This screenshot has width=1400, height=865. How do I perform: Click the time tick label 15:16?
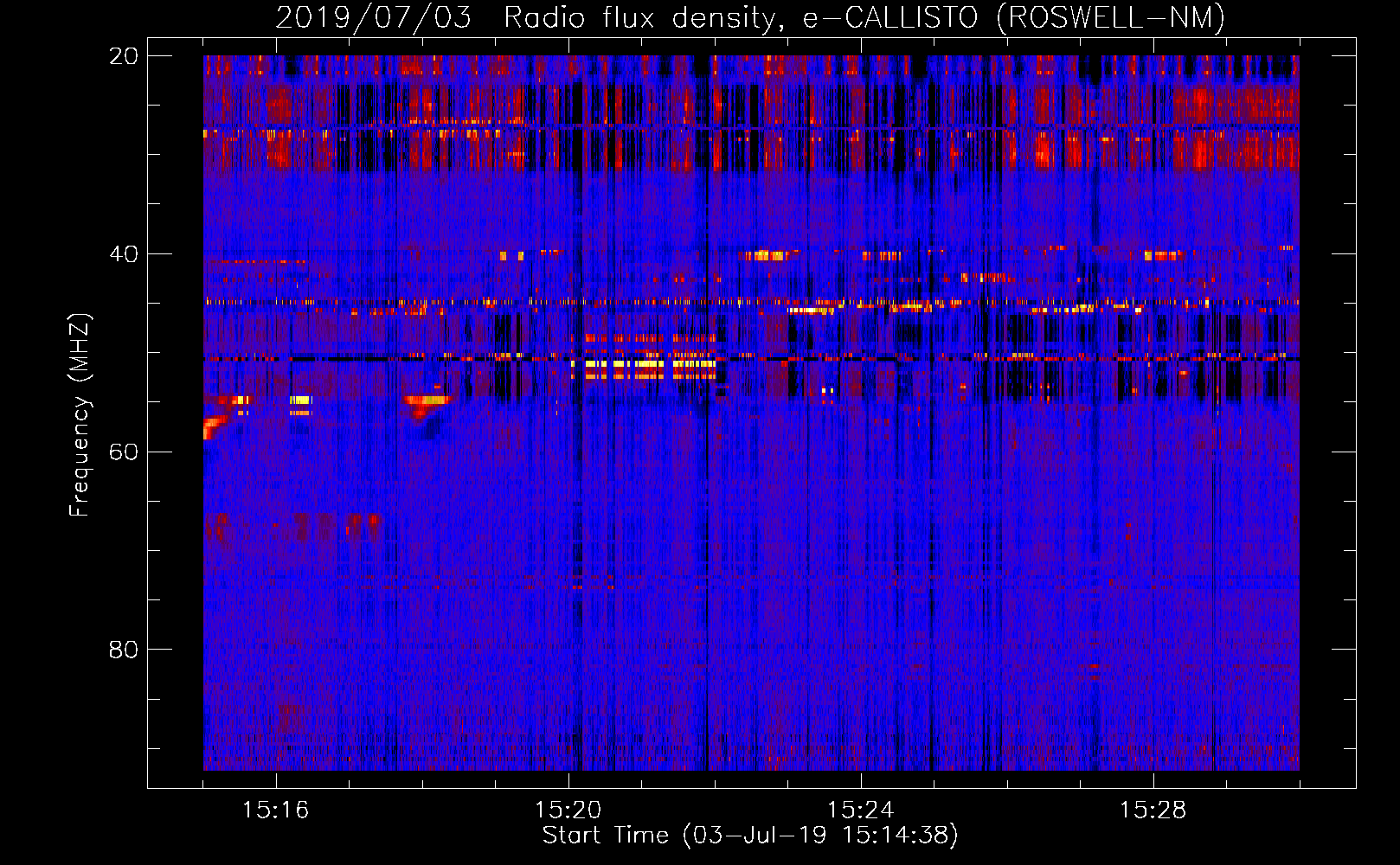[276, 811]
